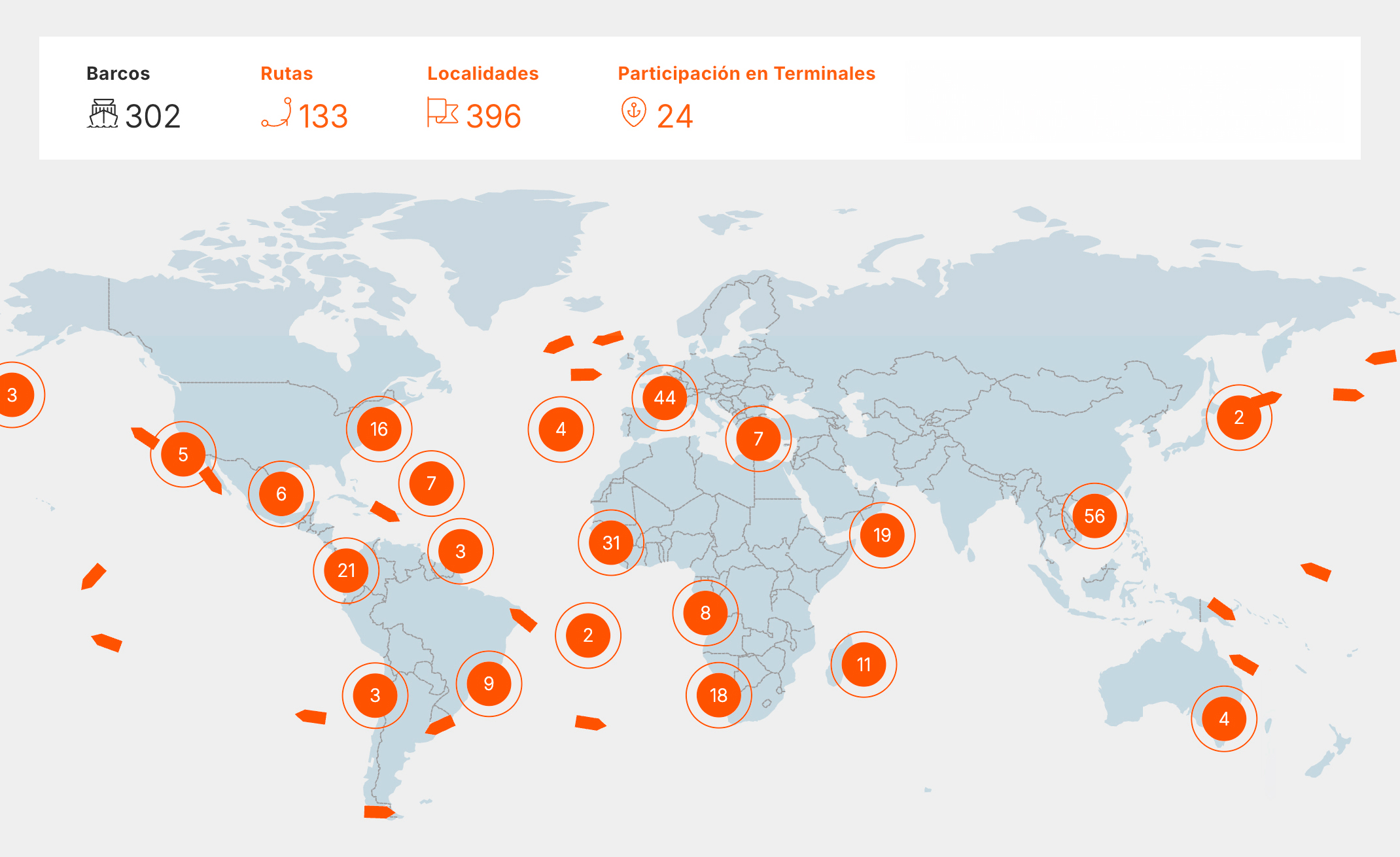Click the terminals count 24
Viewport: 1400px width, 857px height.
tap(675, 116)
